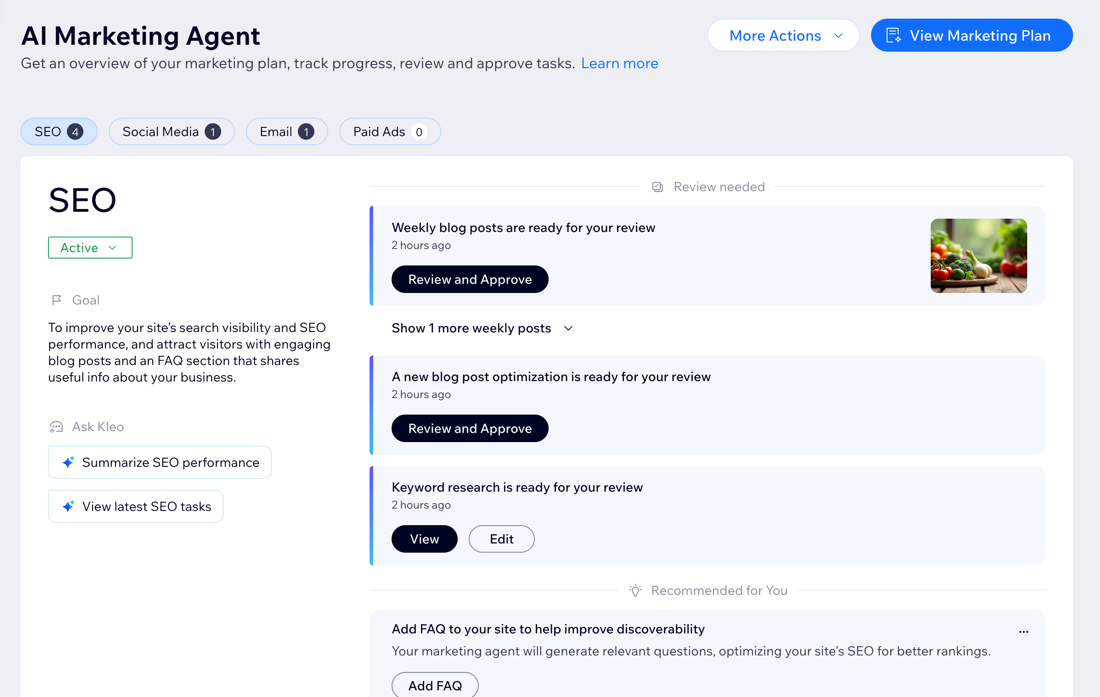1100x697 pixels.
Task: Switch to the Social Media tab
Action: tap(171, 132)
